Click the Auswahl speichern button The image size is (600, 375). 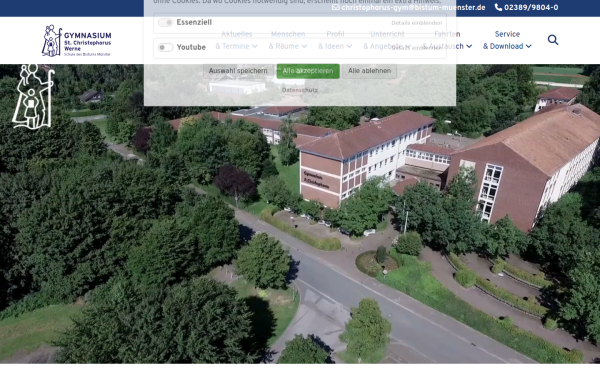(238, 71)
